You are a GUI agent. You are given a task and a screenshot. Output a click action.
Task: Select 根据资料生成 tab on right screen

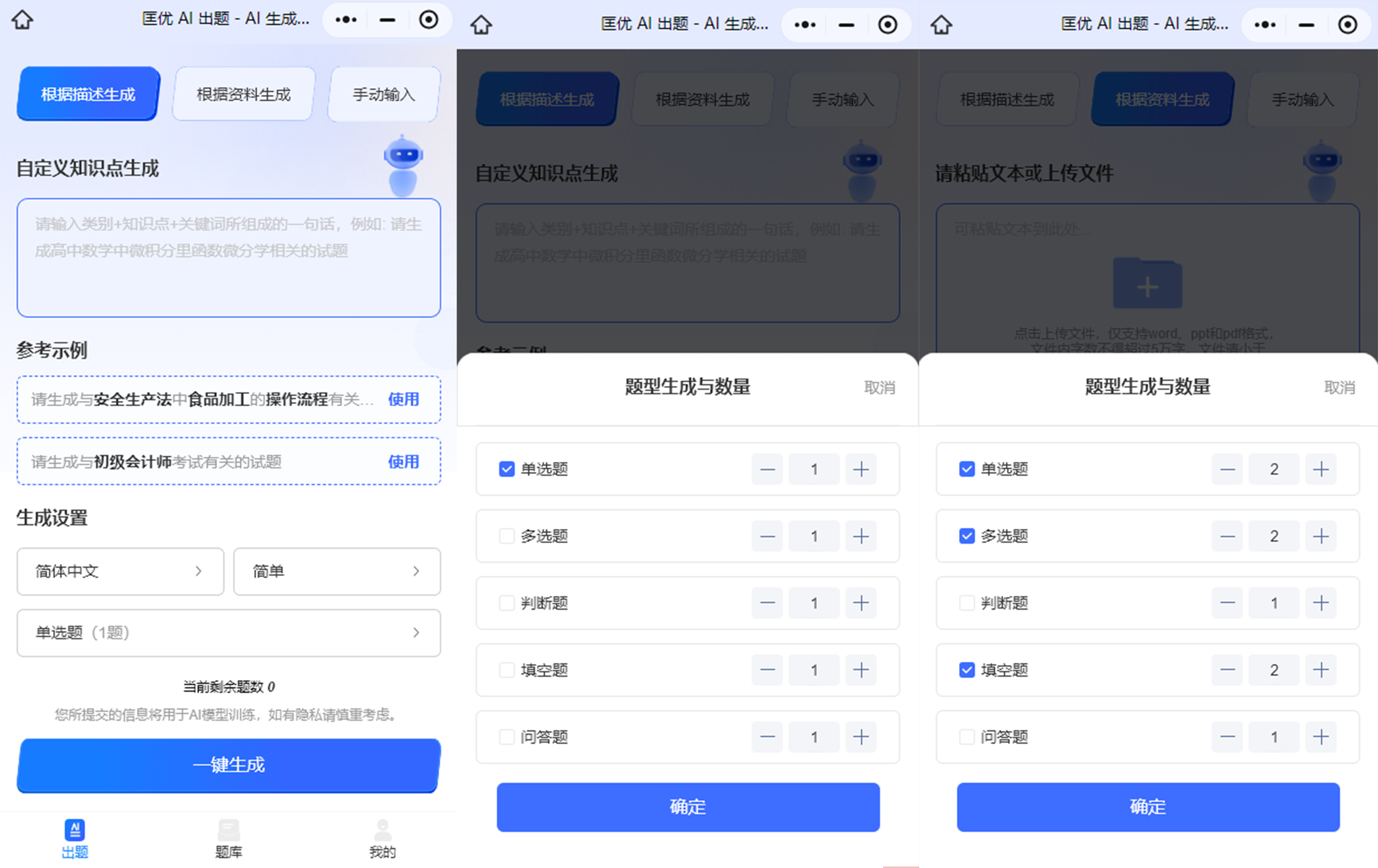[x=1162, y=99]
